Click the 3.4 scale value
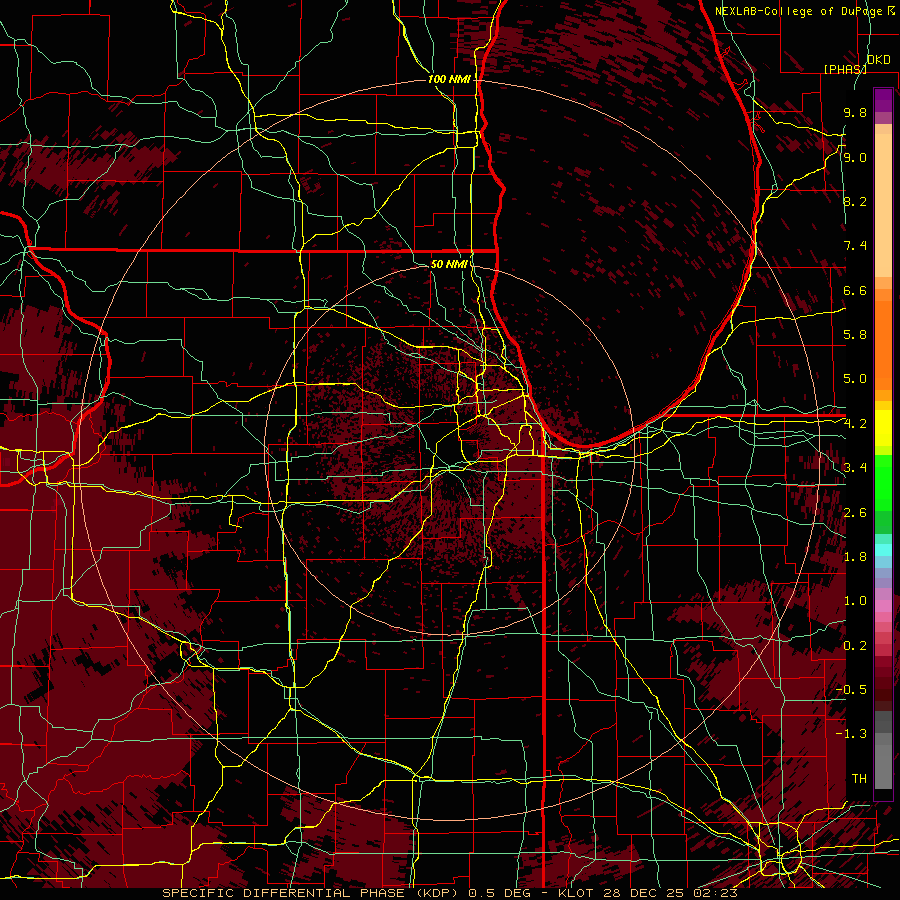Screen dimensions: 900x900 pos(855,468)
